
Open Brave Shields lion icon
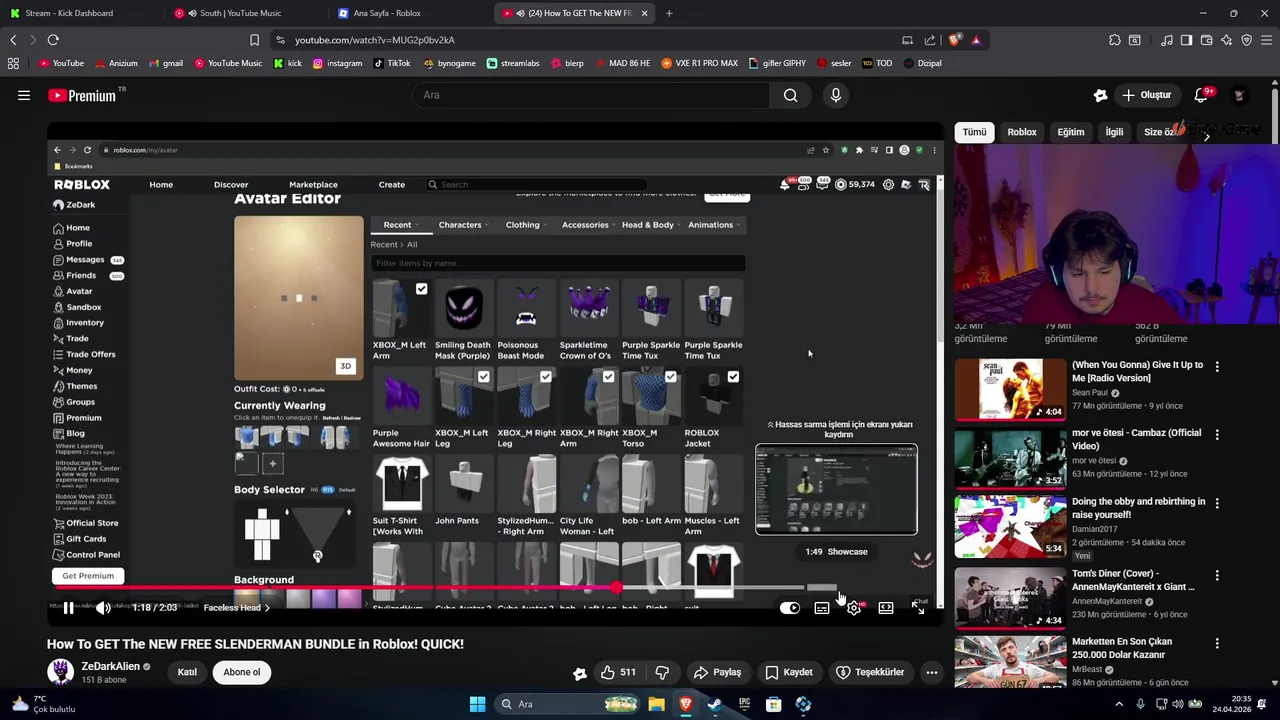pos(955,40)
